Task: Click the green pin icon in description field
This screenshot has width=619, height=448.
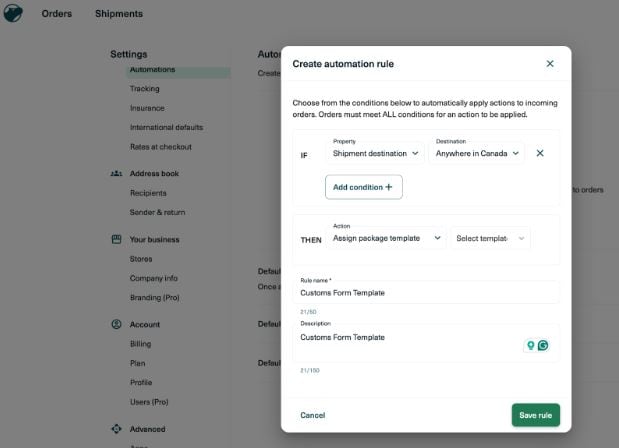Action: [x=530, y=345]
